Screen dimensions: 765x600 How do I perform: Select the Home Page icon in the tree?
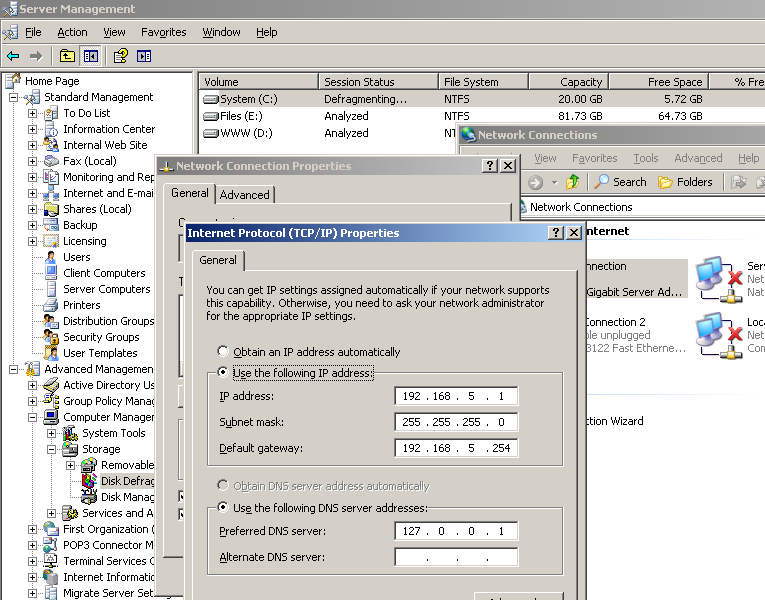pyautogui.click(x=14, y=80)
